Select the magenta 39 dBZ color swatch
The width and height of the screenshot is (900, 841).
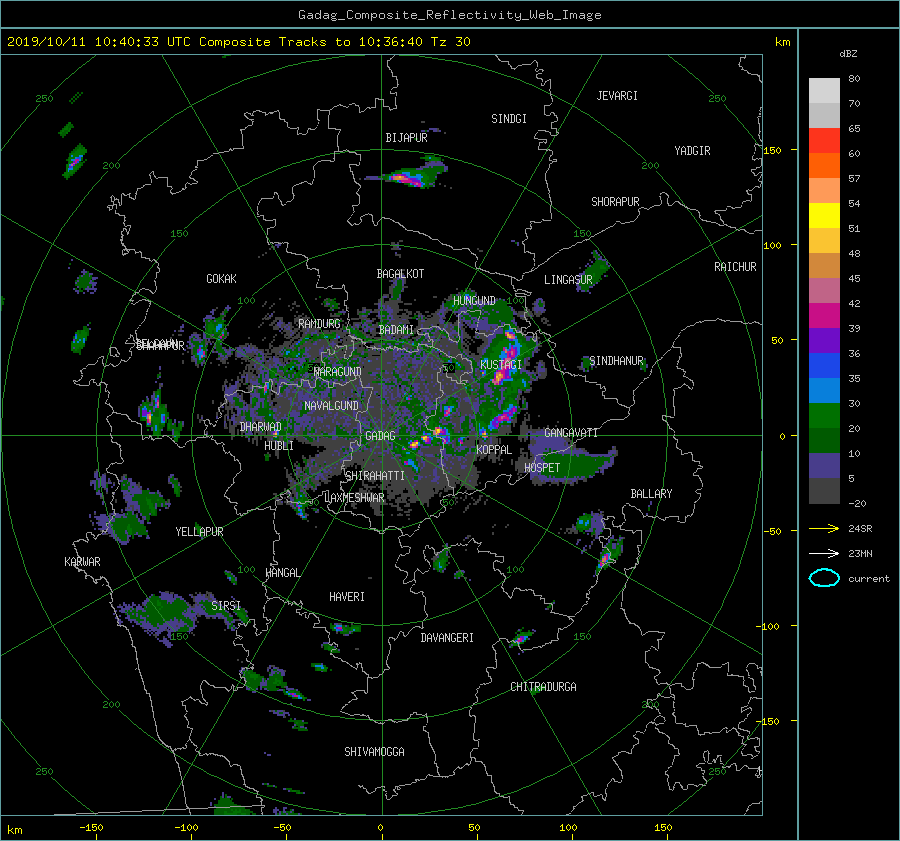pos(824,316)
